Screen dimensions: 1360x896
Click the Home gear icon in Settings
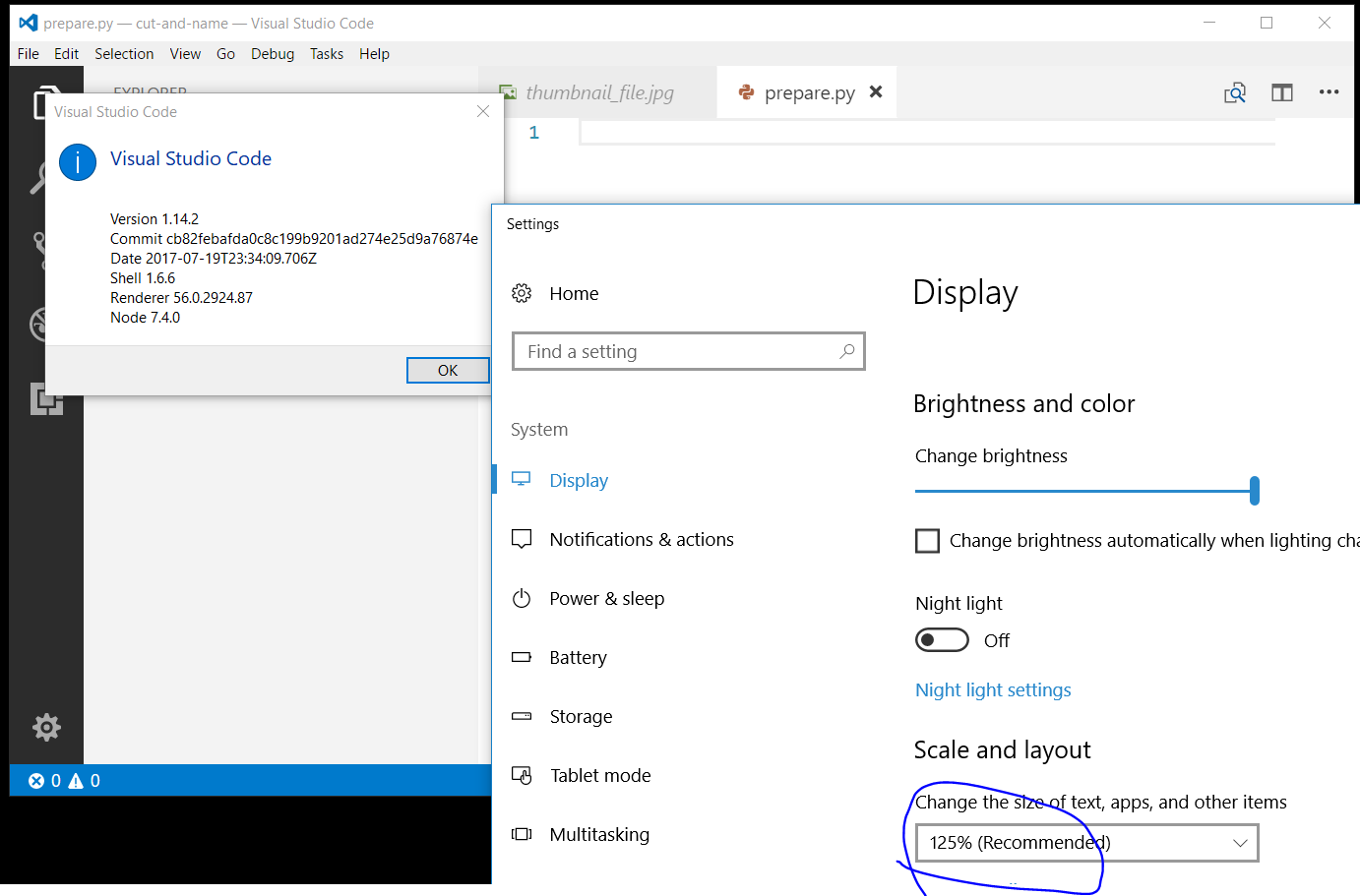click(x=522, y=293)
